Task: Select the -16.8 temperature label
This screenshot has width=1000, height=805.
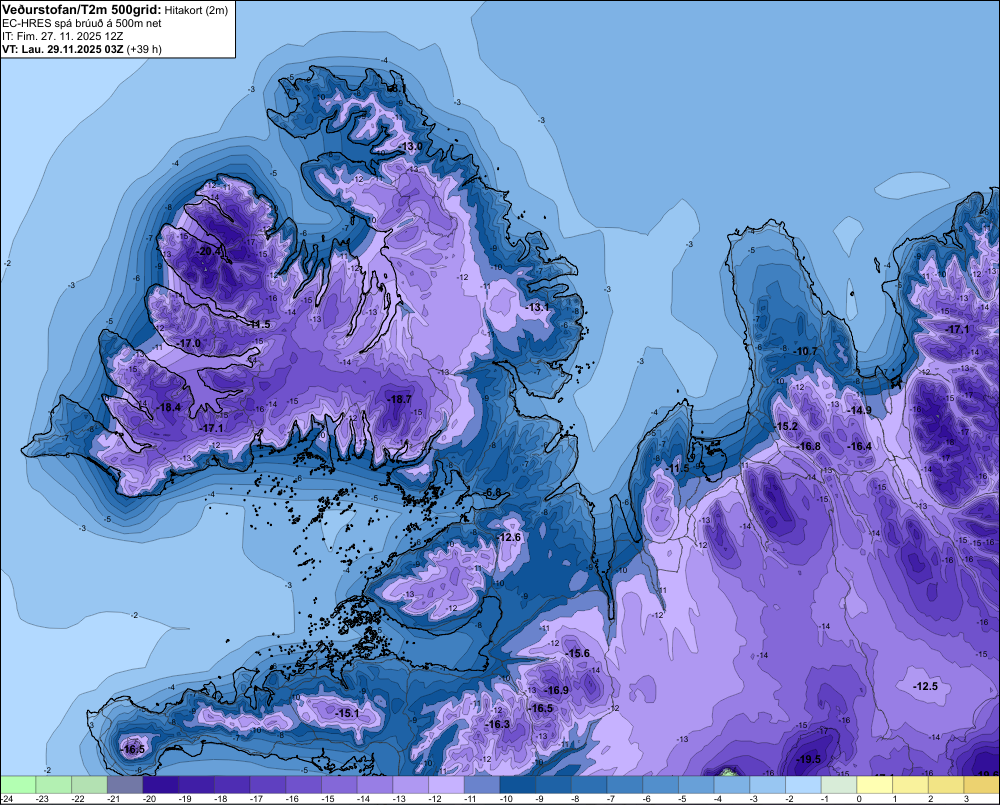Action: coord(809,447)
